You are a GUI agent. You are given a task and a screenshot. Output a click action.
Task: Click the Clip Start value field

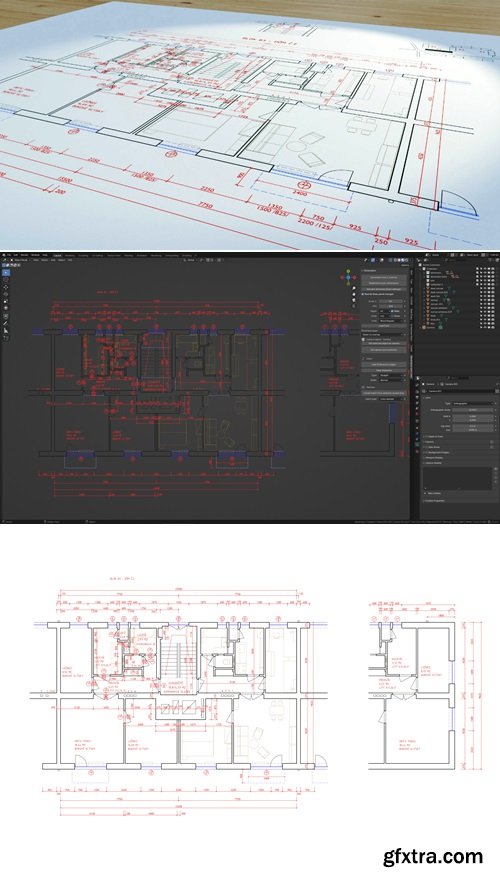click(473, 426)
